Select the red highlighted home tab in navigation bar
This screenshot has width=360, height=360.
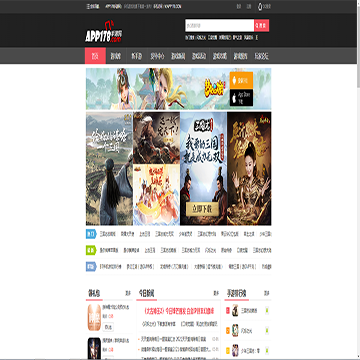pyautogui.click(x=95, y=56)
